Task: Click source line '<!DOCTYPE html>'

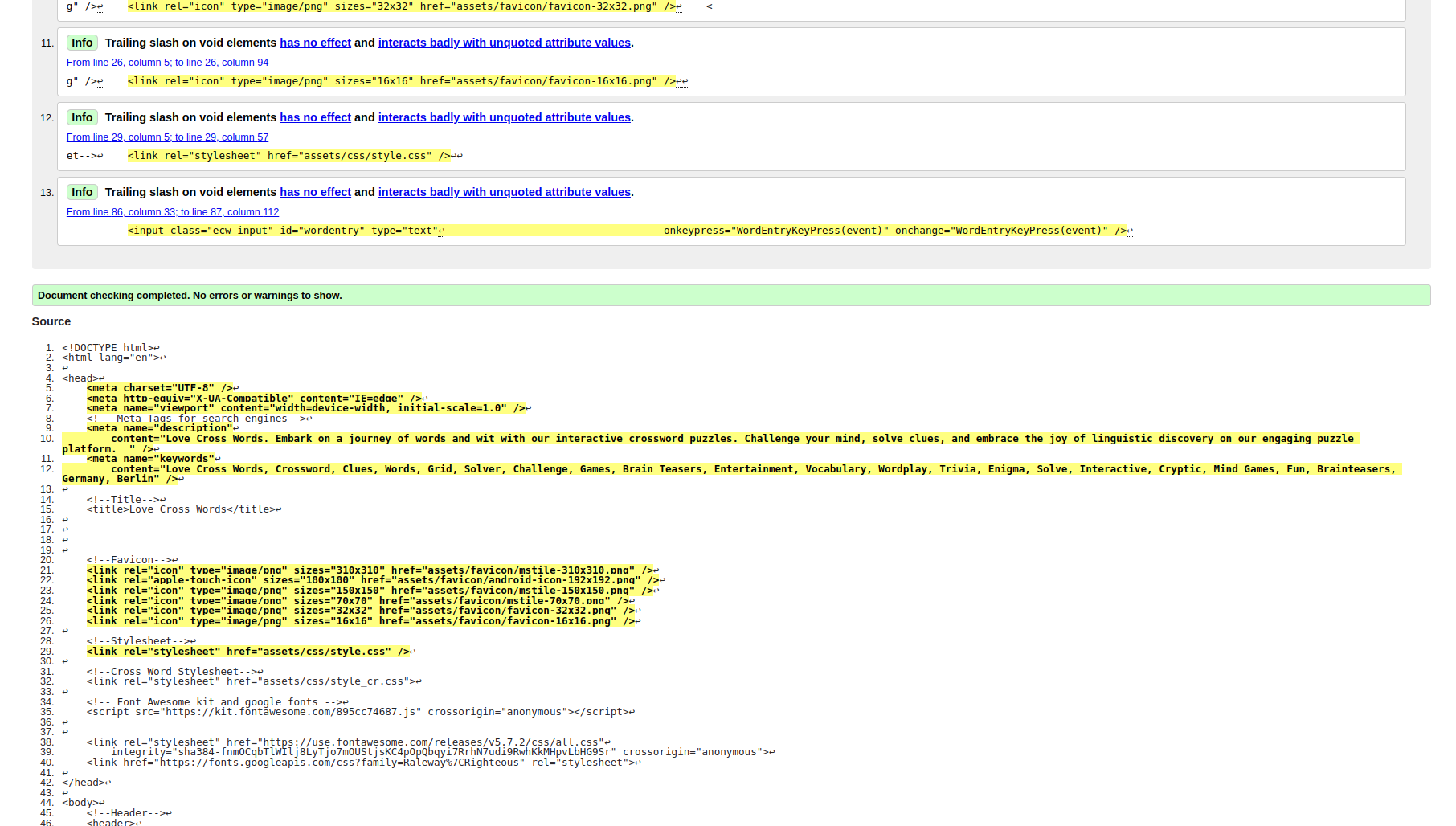Action: click(111, 348)
